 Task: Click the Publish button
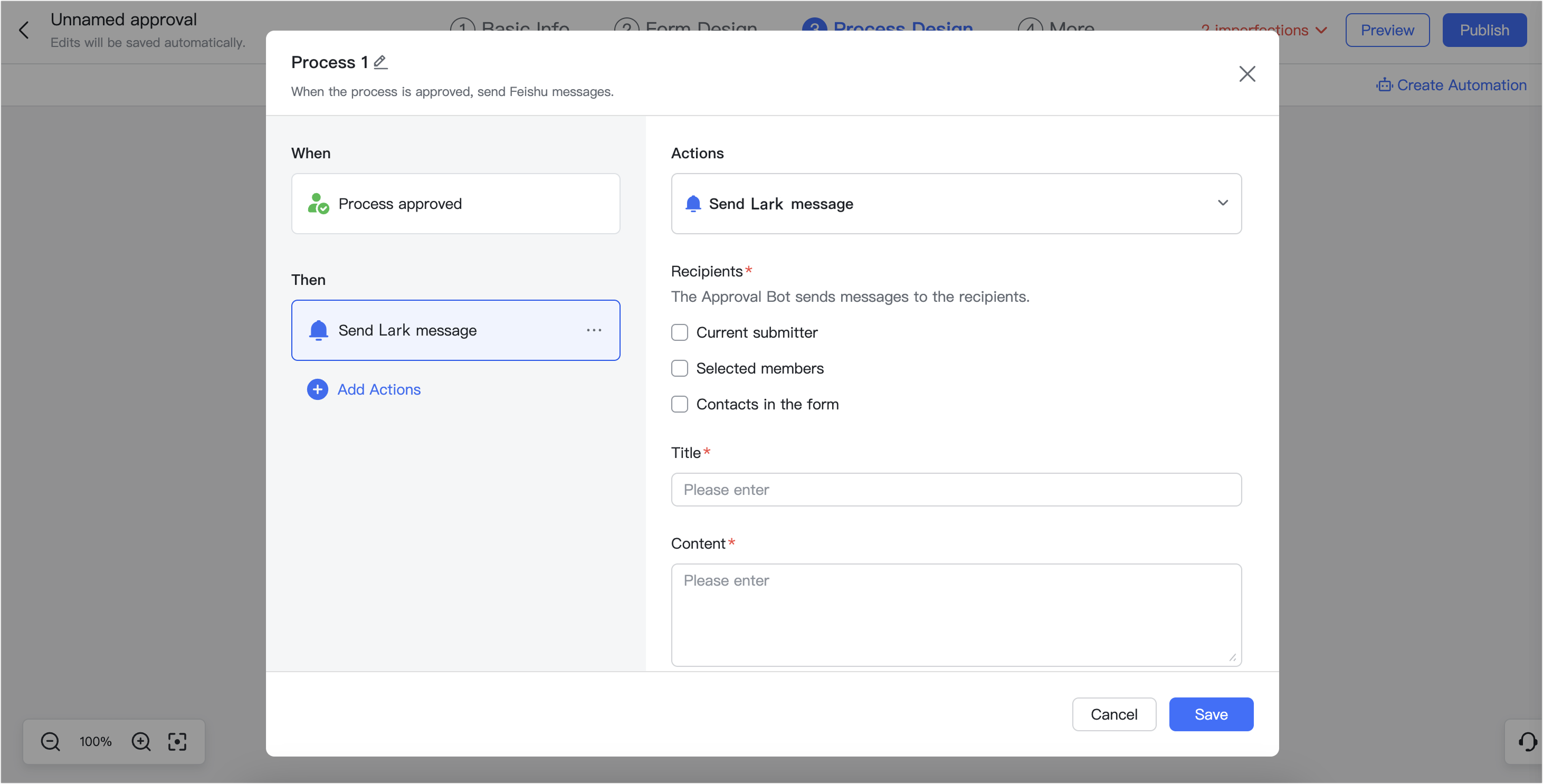tap(1484, 30)
